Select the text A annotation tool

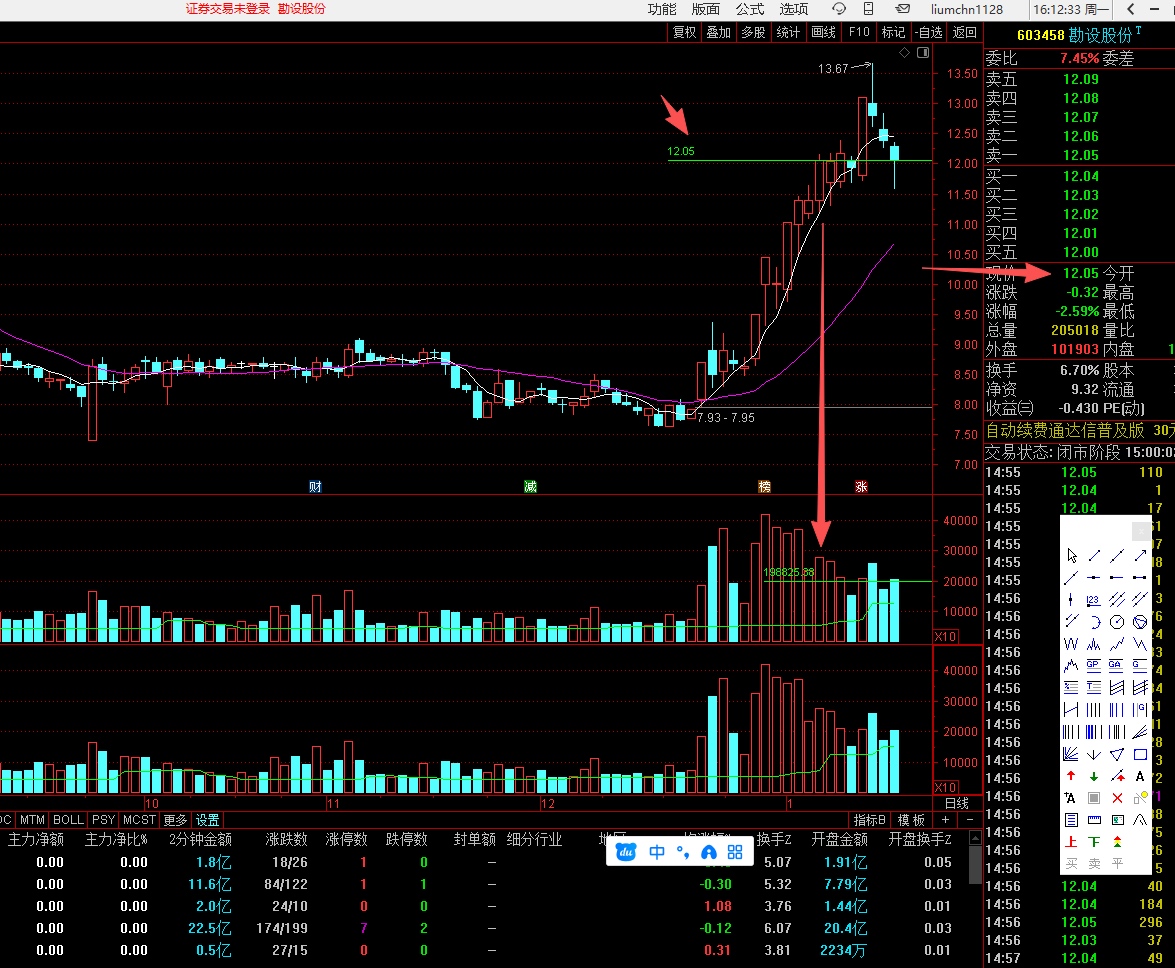1140,776
